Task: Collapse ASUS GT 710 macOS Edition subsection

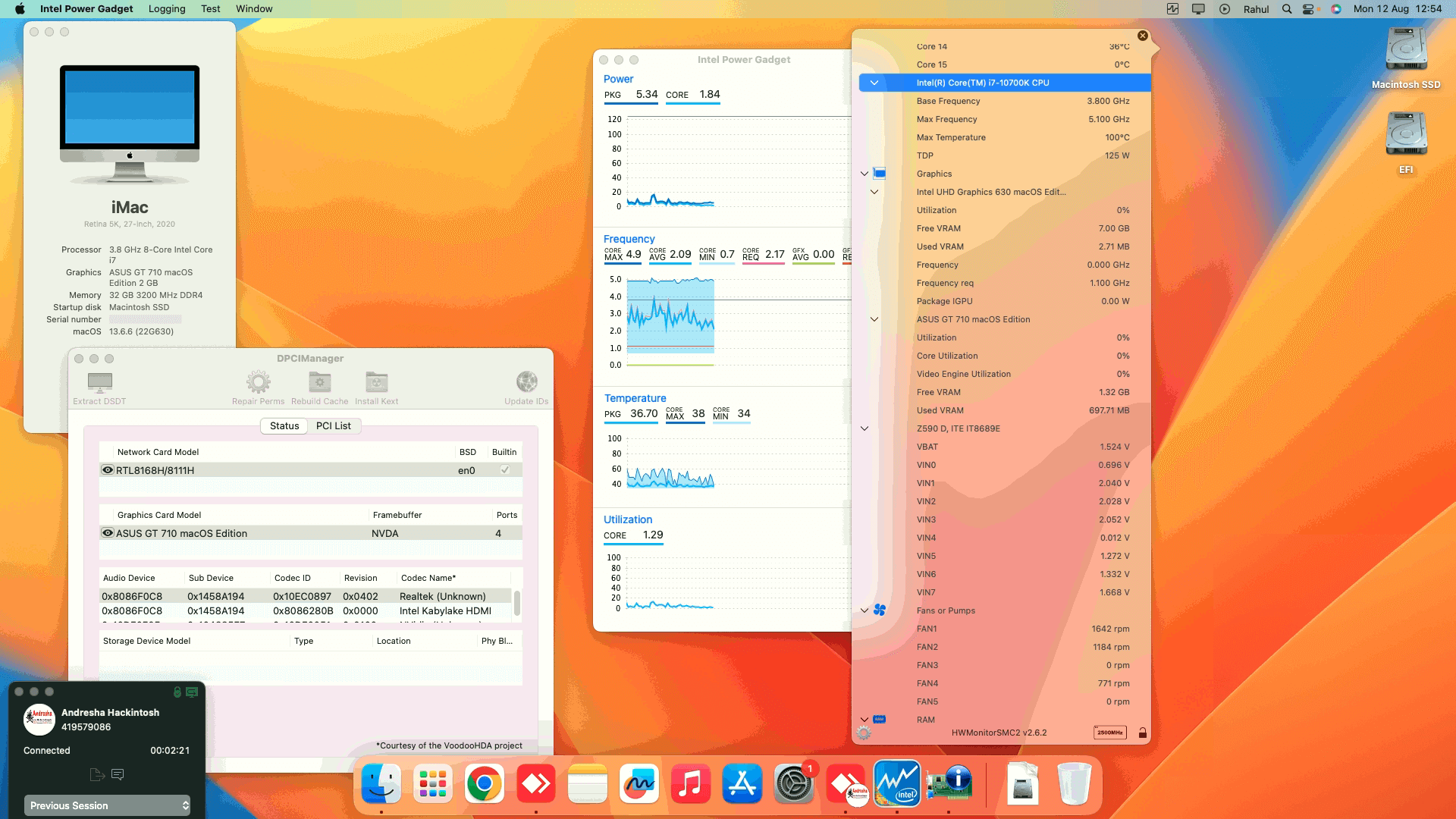Action: [874, 319]
